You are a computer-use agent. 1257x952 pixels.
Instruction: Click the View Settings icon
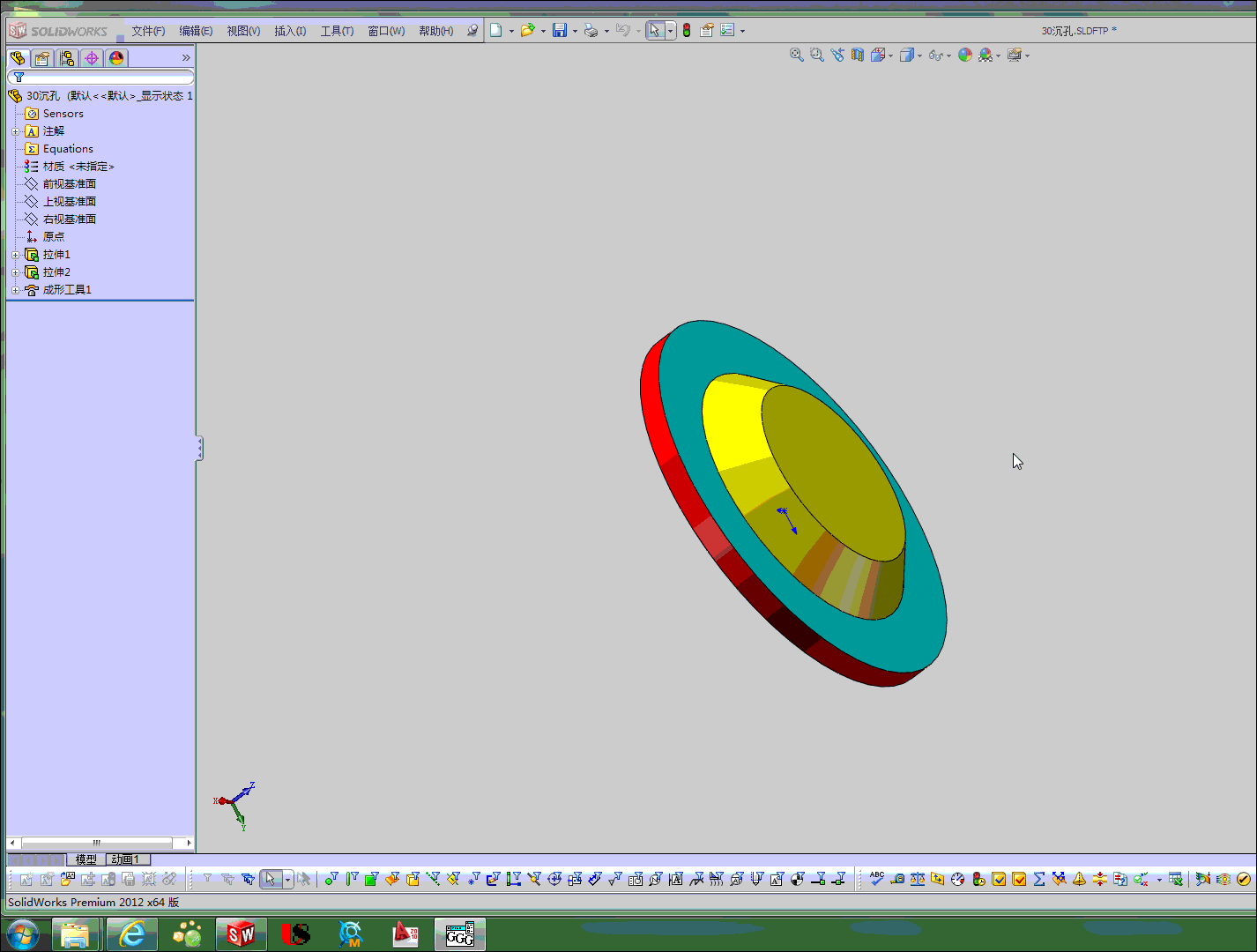tap(1015, 55)
